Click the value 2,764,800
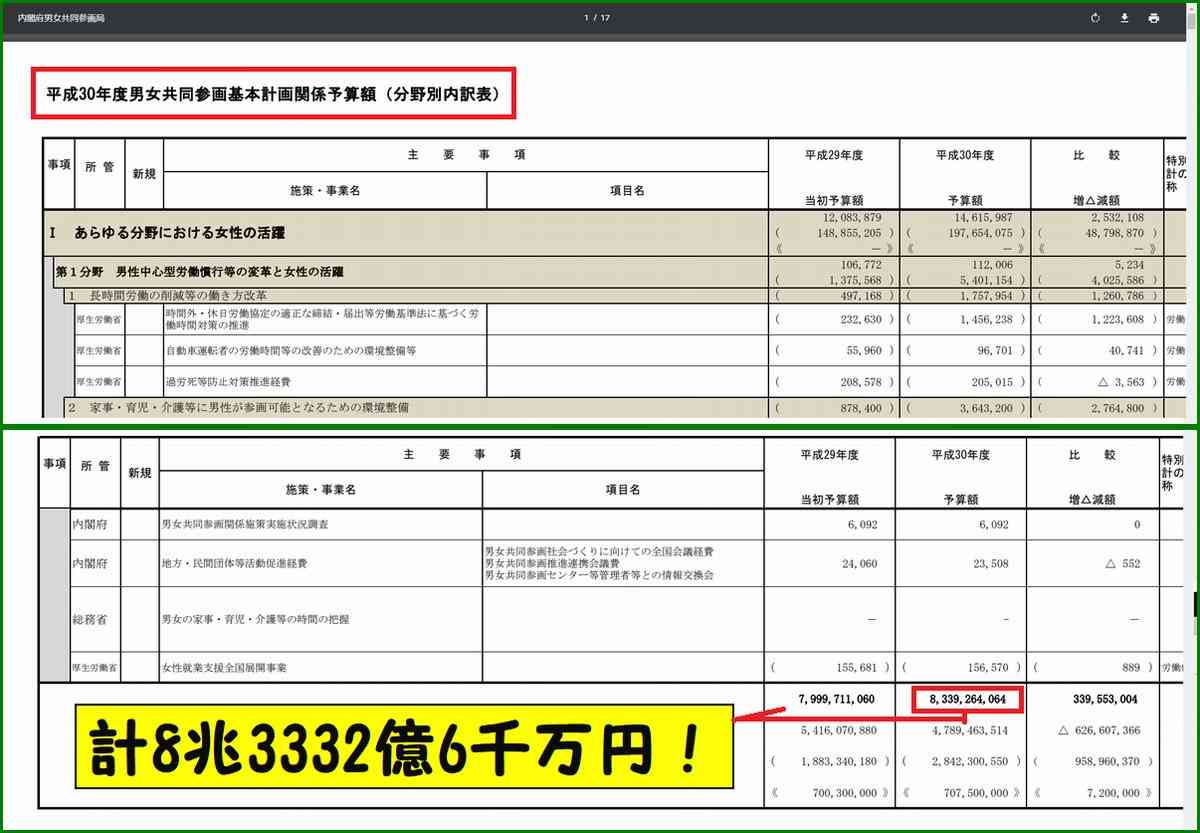This screenshot has height=833, width=1200. [x=1117, y=408]
